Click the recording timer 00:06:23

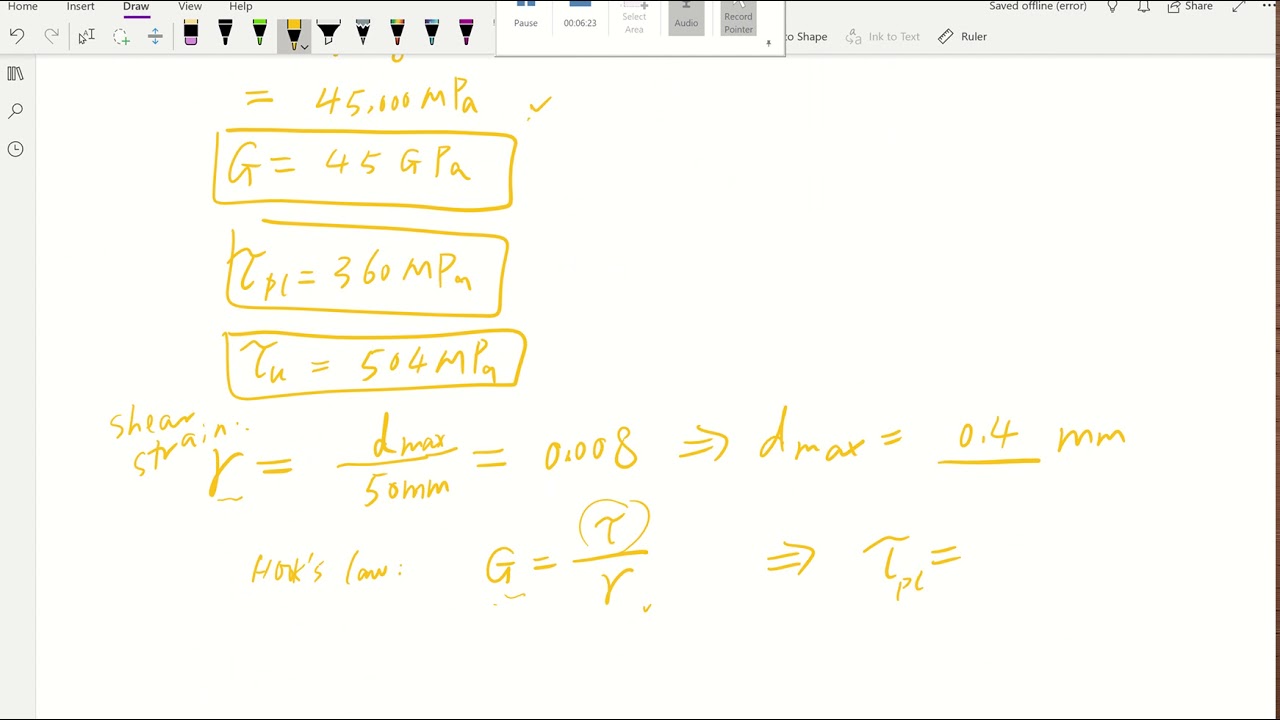580,23
